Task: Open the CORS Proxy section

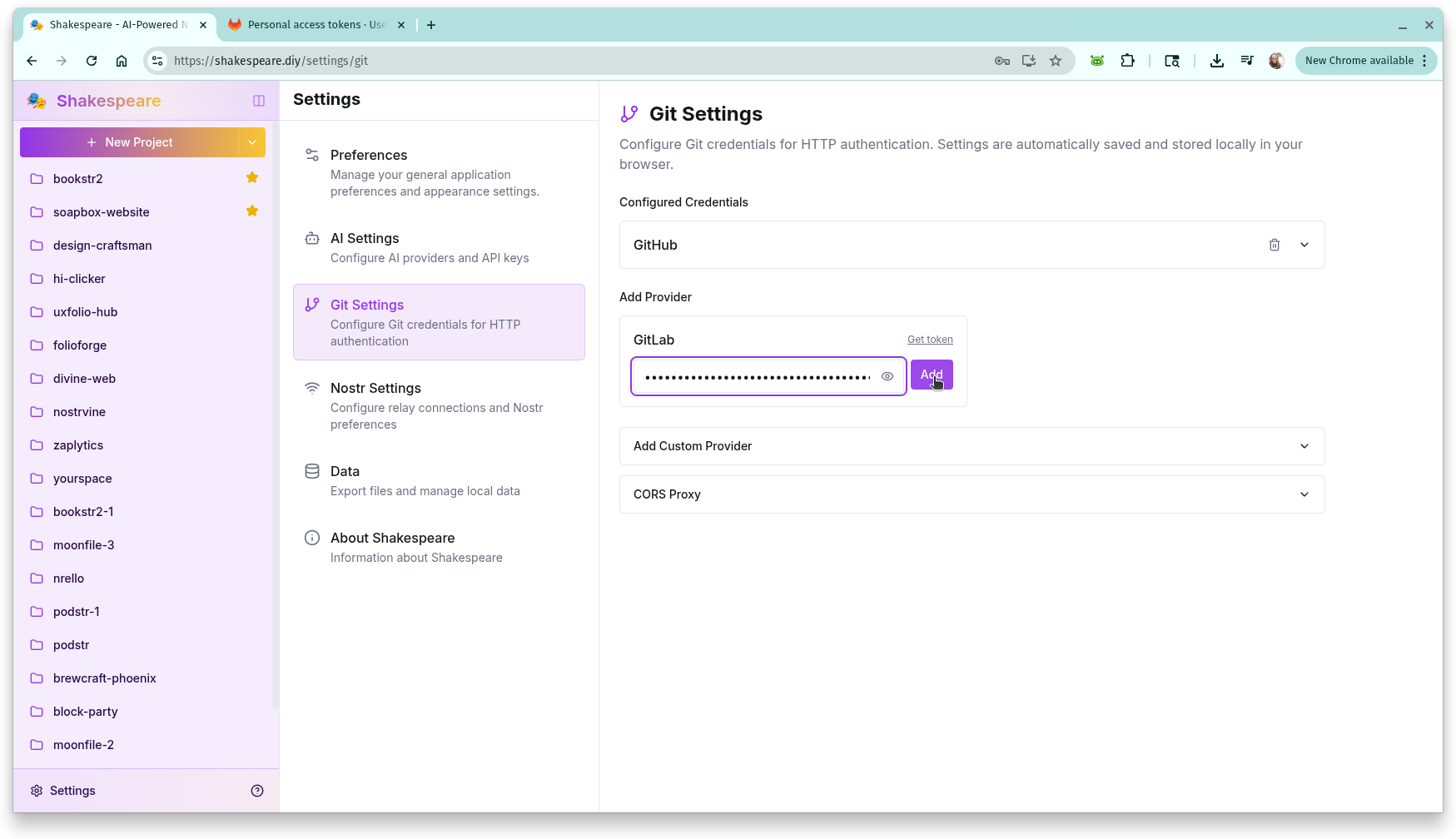Action: click(x=971, y=494)
